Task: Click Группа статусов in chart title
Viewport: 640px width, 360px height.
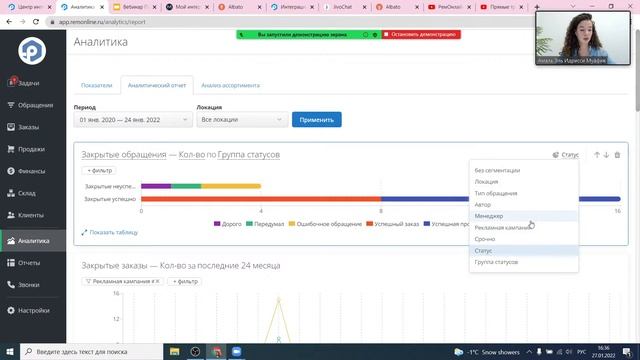Action: 249,155
